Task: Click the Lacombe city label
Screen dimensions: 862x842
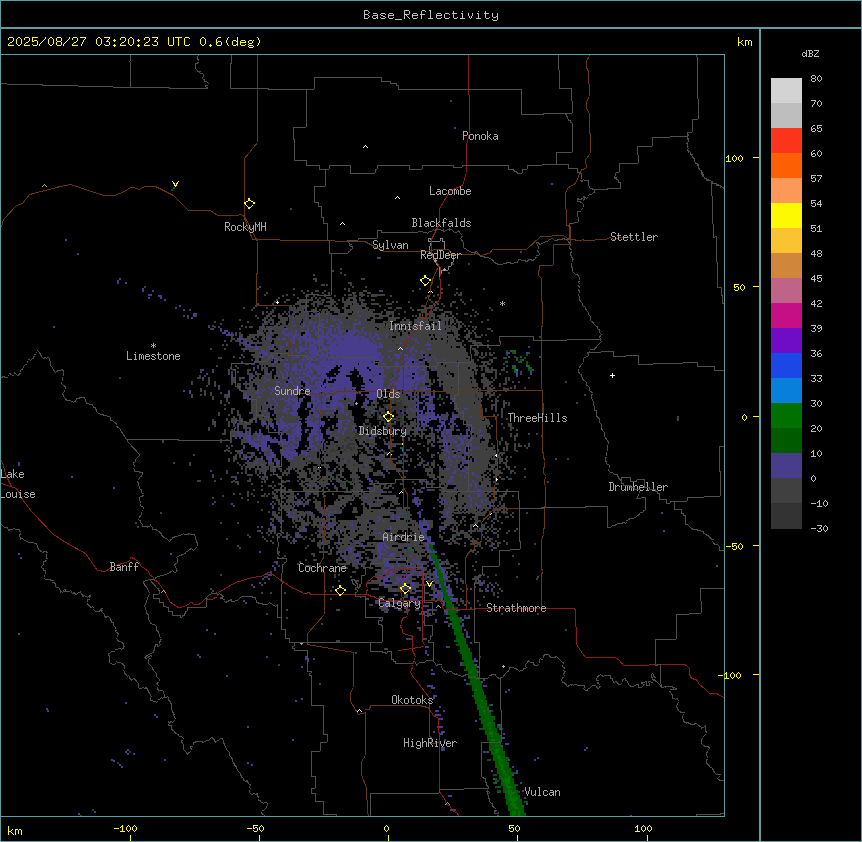Action: pos(450,191)
